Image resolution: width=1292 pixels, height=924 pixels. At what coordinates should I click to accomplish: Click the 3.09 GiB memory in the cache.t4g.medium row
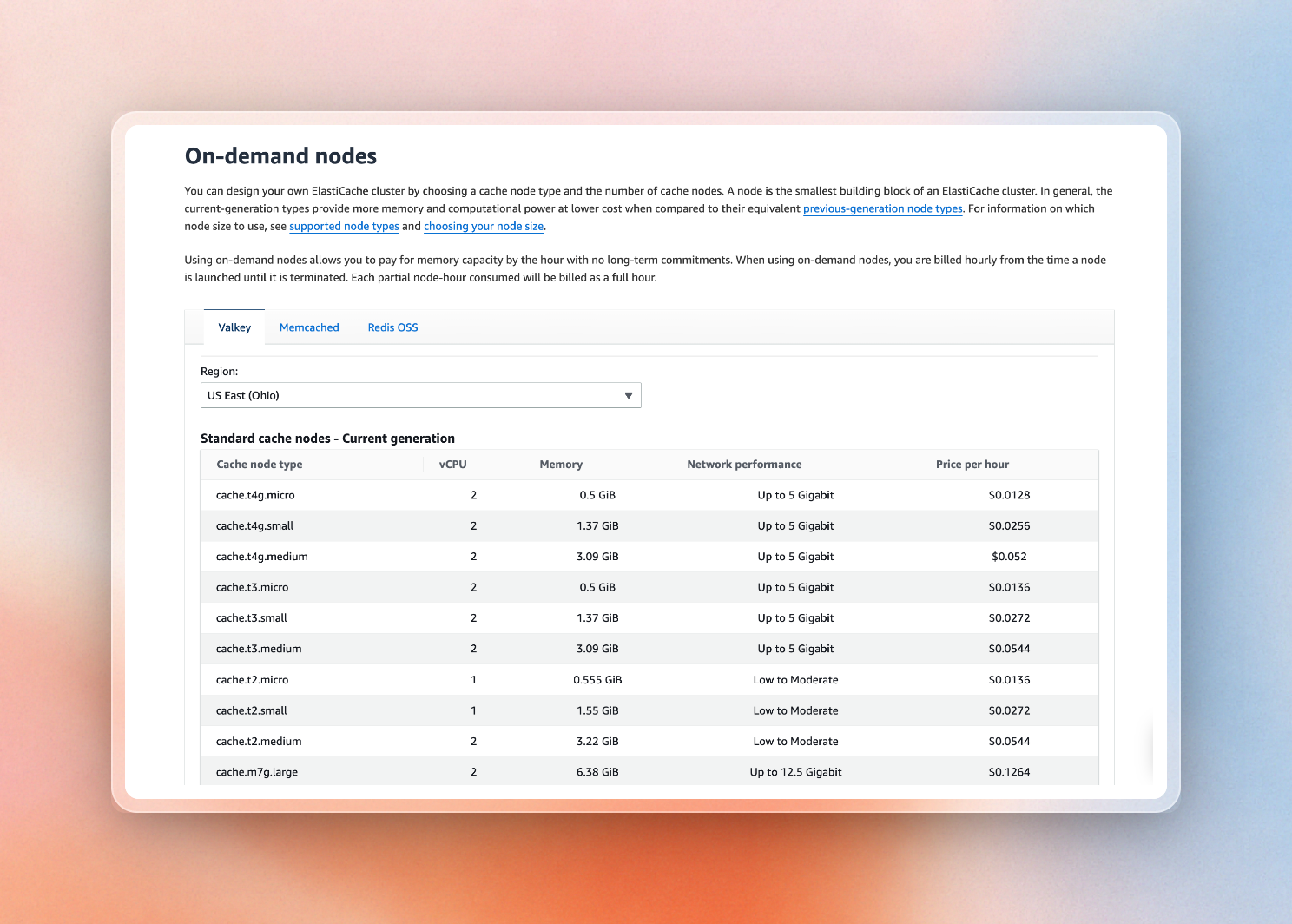pos(597,557)
